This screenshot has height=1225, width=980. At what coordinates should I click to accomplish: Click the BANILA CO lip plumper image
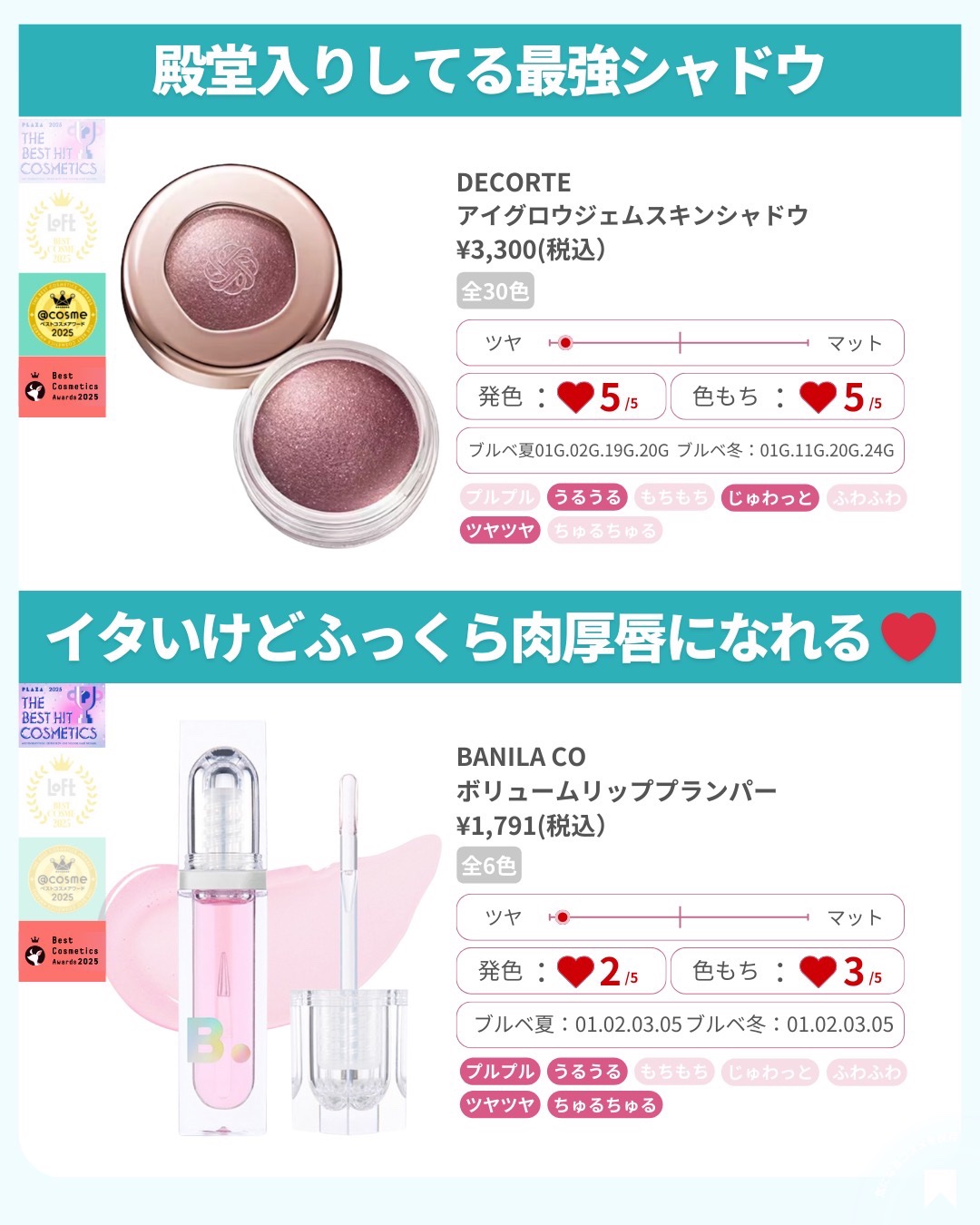272,926
